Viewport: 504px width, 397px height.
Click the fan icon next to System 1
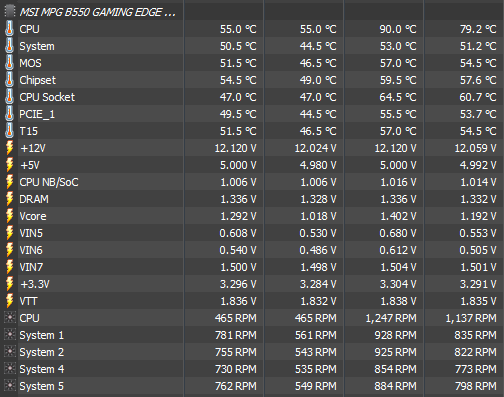(x=10, y=334)
